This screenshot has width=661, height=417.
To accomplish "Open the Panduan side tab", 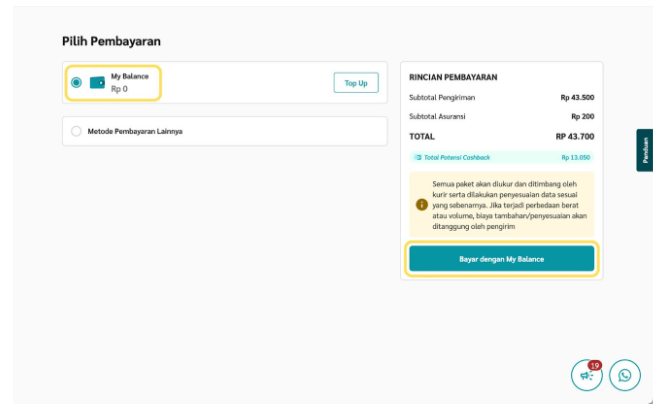I will tap(645, 150).
